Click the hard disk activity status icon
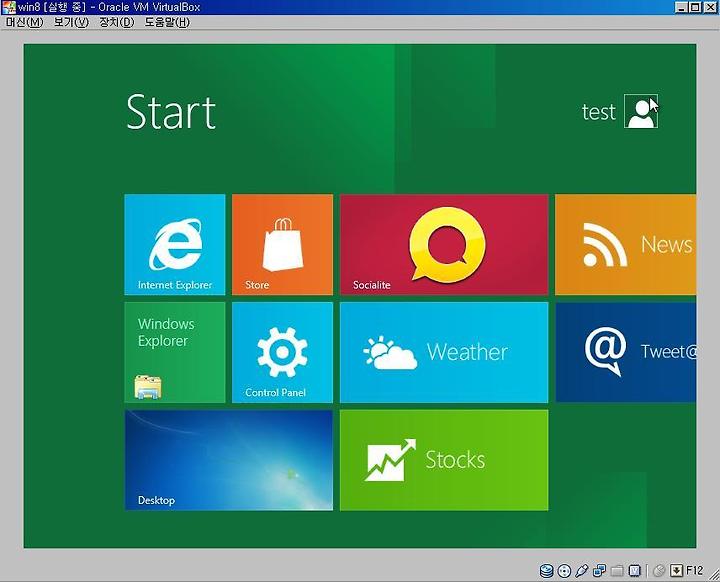The width and height of the screenshot is (720, 582). tap(546, 571)
